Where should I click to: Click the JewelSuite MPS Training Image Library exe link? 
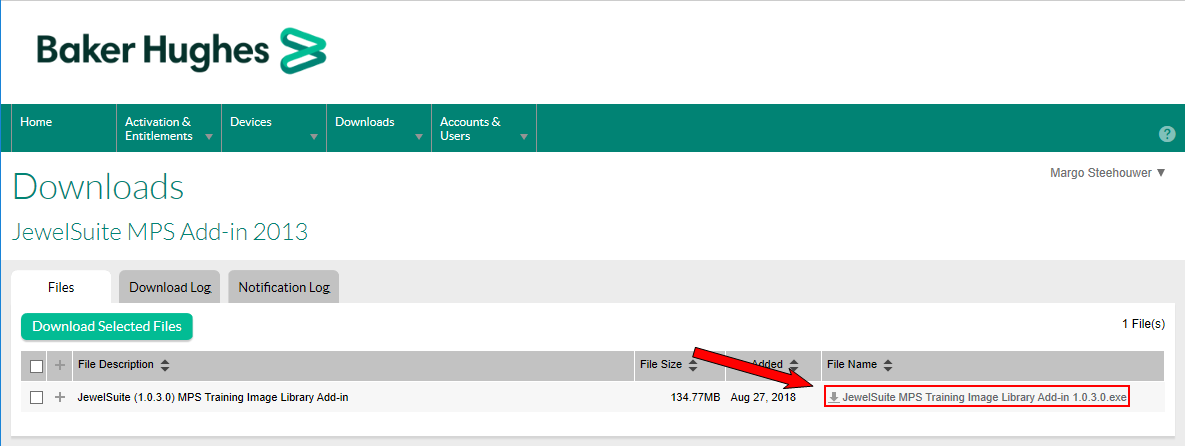[984, 397]
